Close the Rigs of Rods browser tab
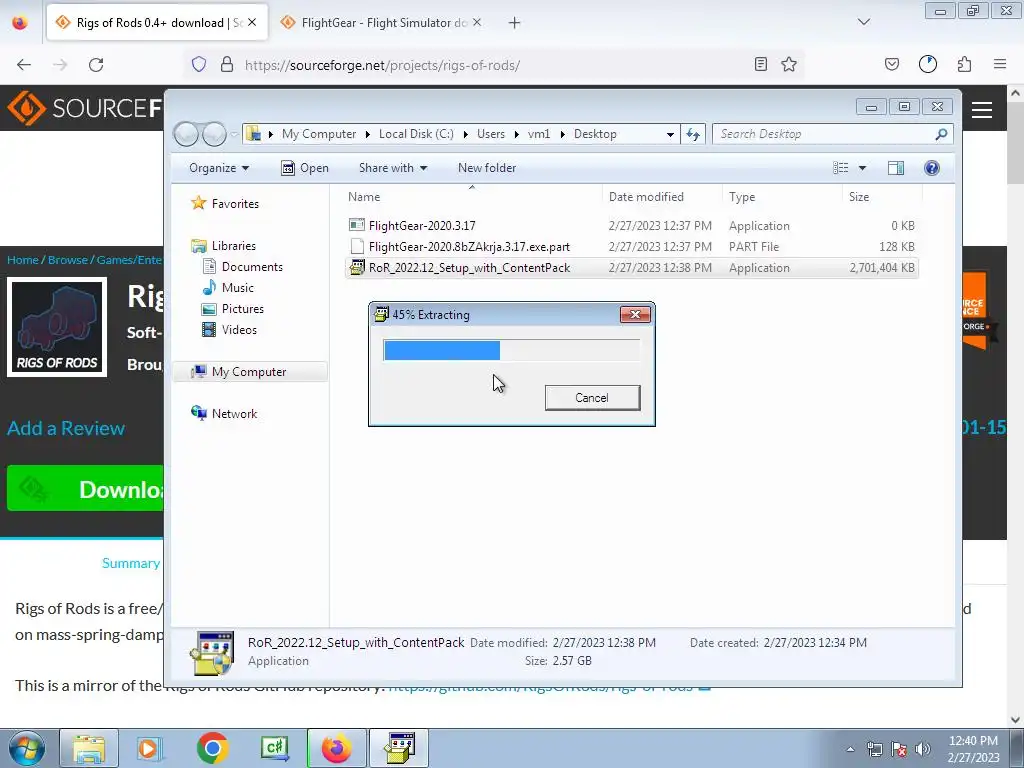 pos(252,22)
